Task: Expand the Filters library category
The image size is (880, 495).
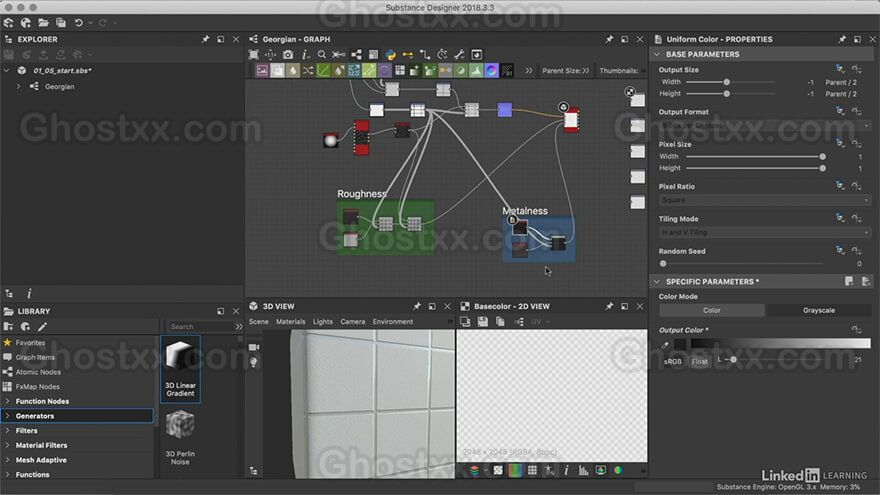Action: tap(7, 430)
